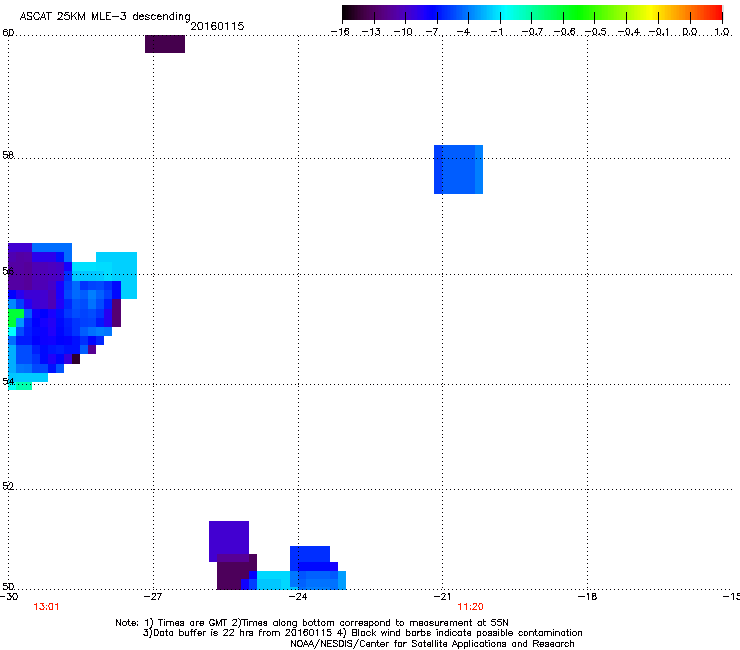The height and width of the screenshot is (650, 740).
Task: Click the color bar above the -4 label
Action: click(x=468, y=13)
